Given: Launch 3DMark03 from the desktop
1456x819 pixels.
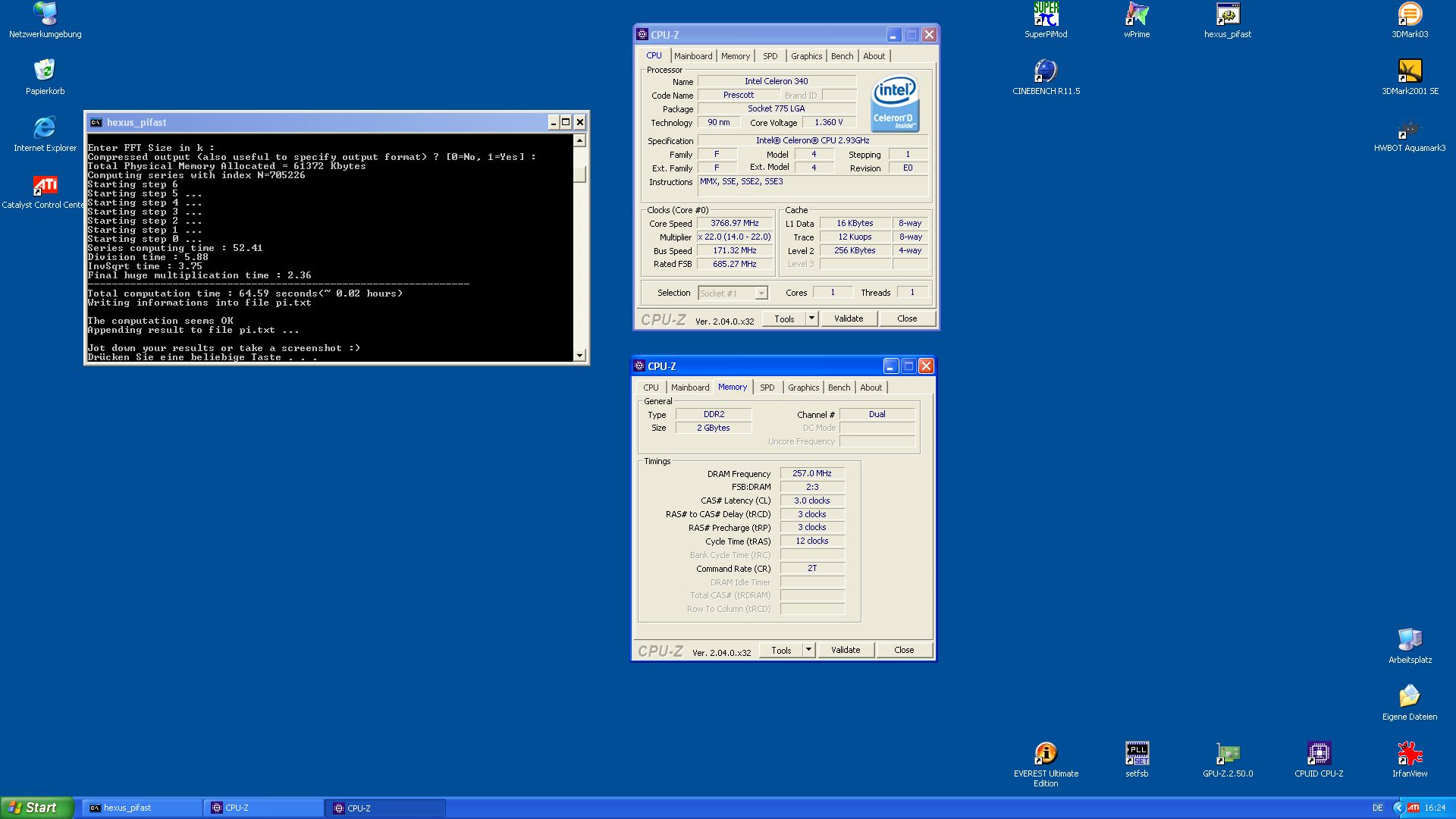Looking at the screenshot, I should (x=1410, y=20).
